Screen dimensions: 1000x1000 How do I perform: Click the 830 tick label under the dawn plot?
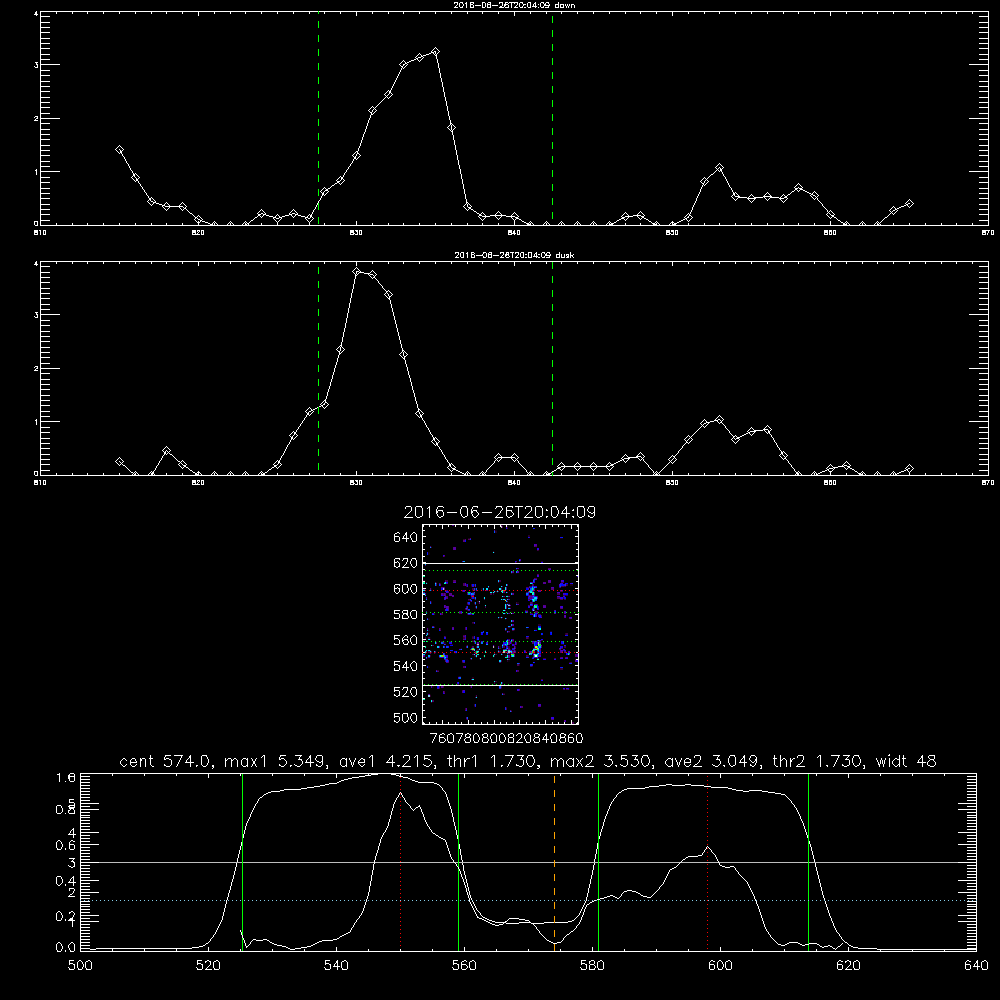pyautogui.click(x=356, y=233)
